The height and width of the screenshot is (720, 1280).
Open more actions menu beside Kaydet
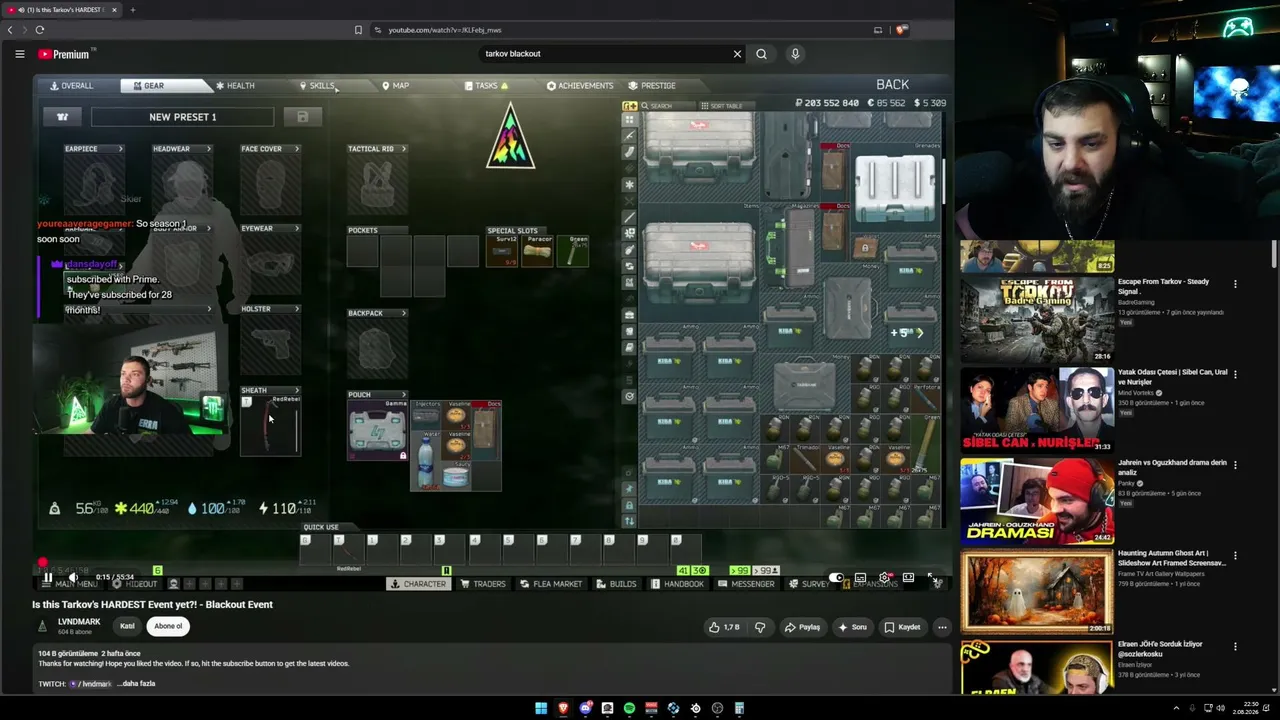pos(942,627)
